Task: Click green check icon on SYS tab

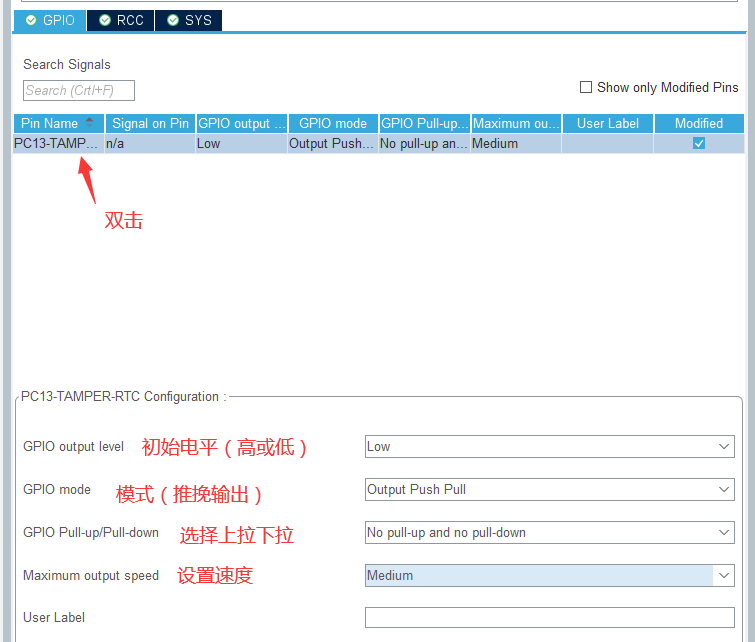Action: pos(173,20)
